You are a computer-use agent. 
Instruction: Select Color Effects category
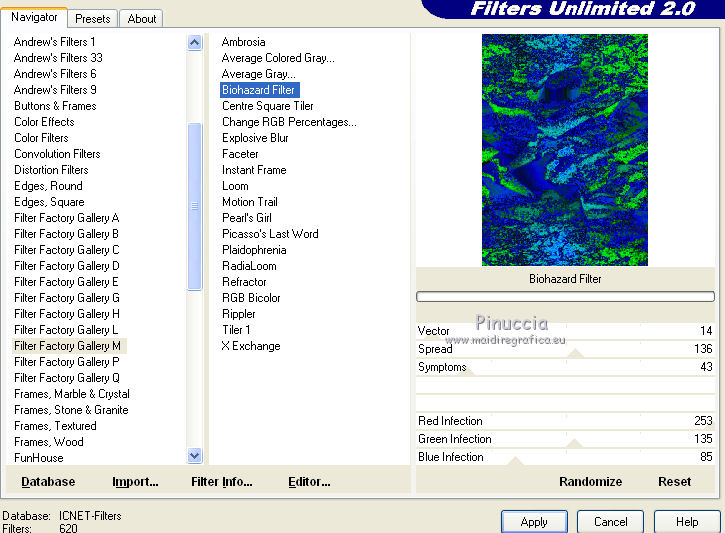[44, 122]
